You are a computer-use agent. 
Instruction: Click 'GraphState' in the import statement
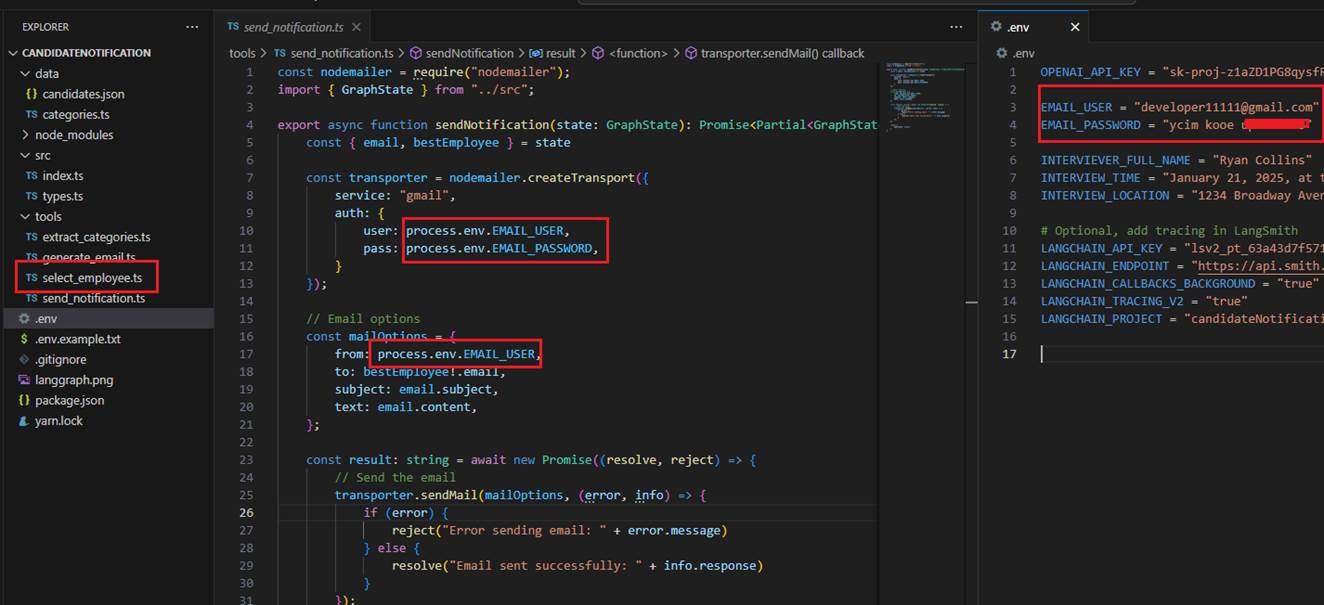click(377, 89)
